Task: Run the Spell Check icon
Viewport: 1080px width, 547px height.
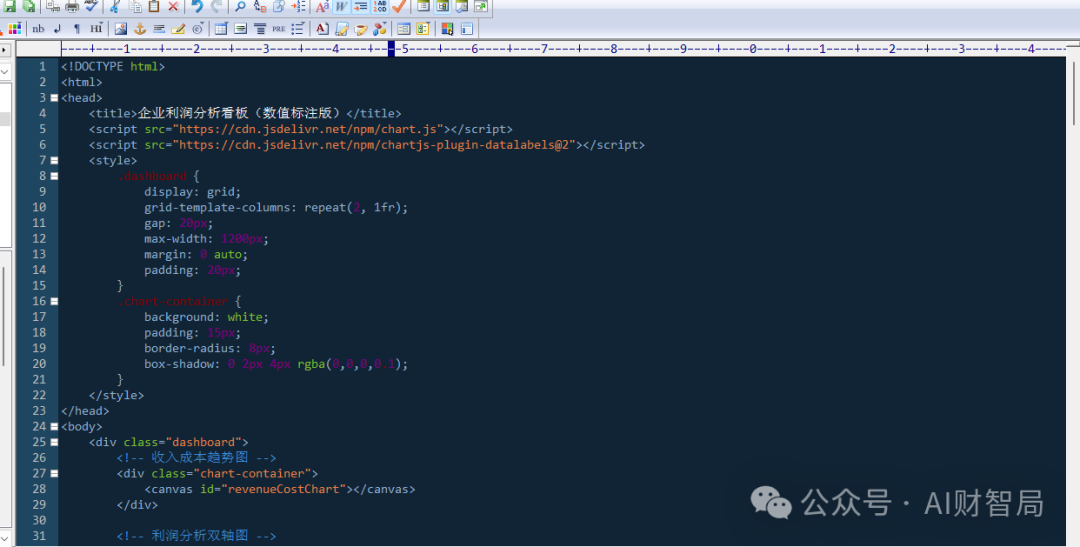Action: pos(91,6)
